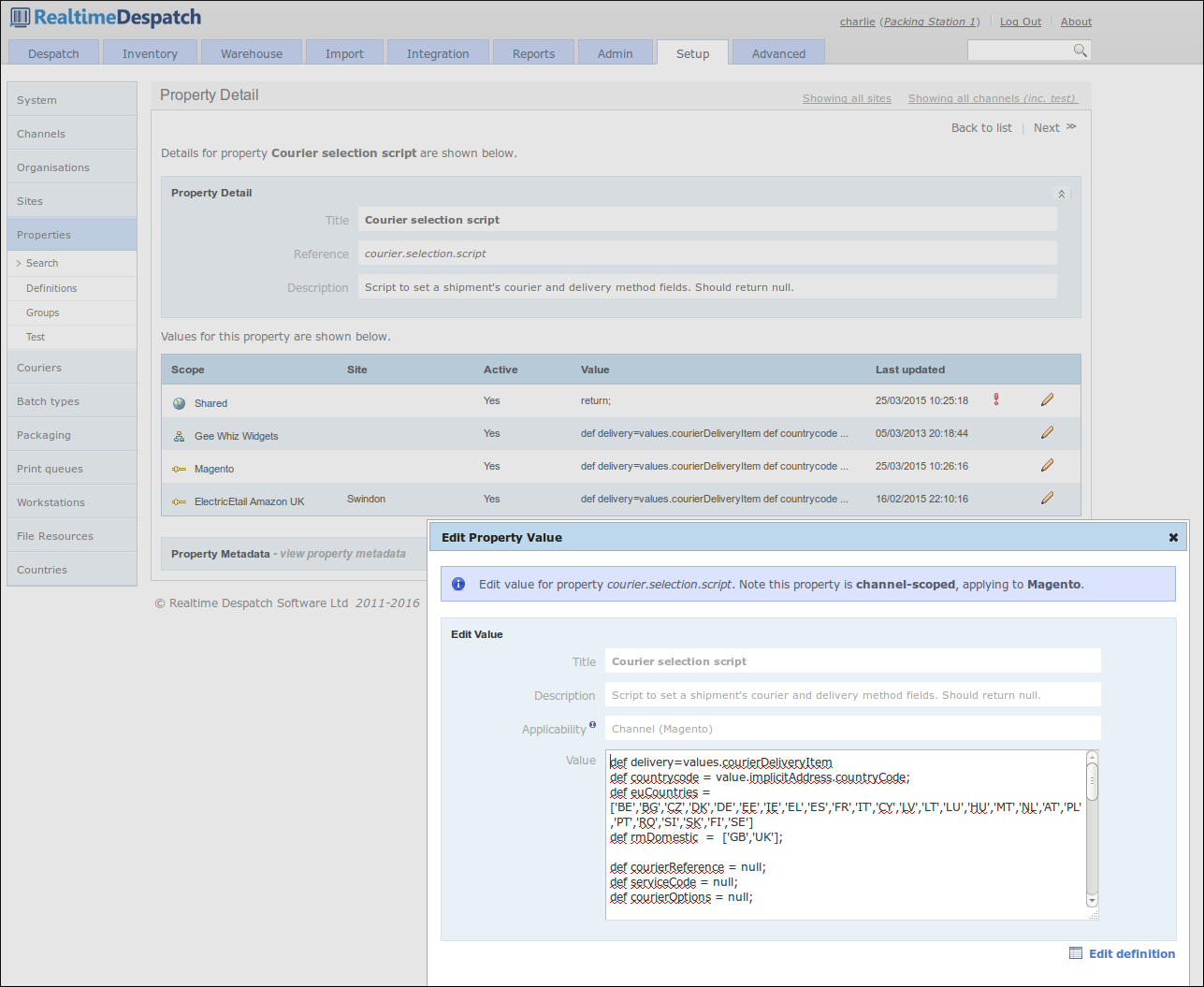Select Properties in the left sidebar

pos(72,235)
